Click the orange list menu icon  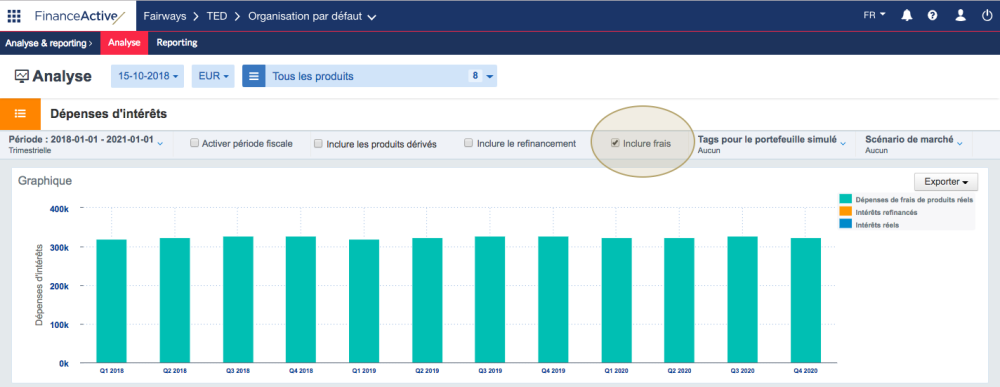point(20,113)
